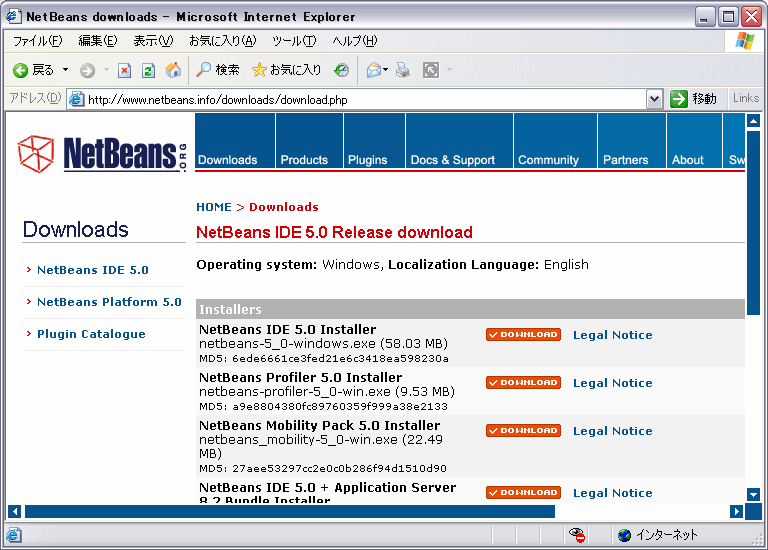
Task: Download NetBeans IDE 5.0 Installer
Action: [523, 335]
